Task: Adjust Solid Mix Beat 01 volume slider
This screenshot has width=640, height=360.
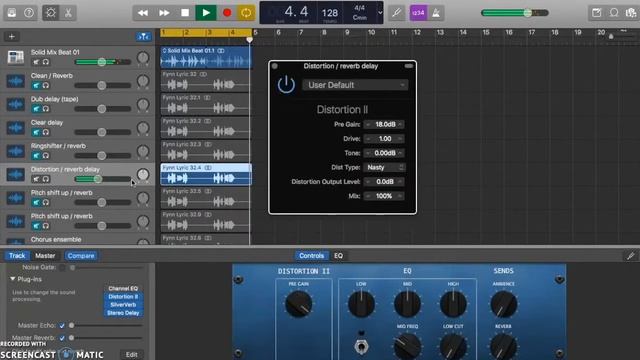Action: tap(103, 62)
